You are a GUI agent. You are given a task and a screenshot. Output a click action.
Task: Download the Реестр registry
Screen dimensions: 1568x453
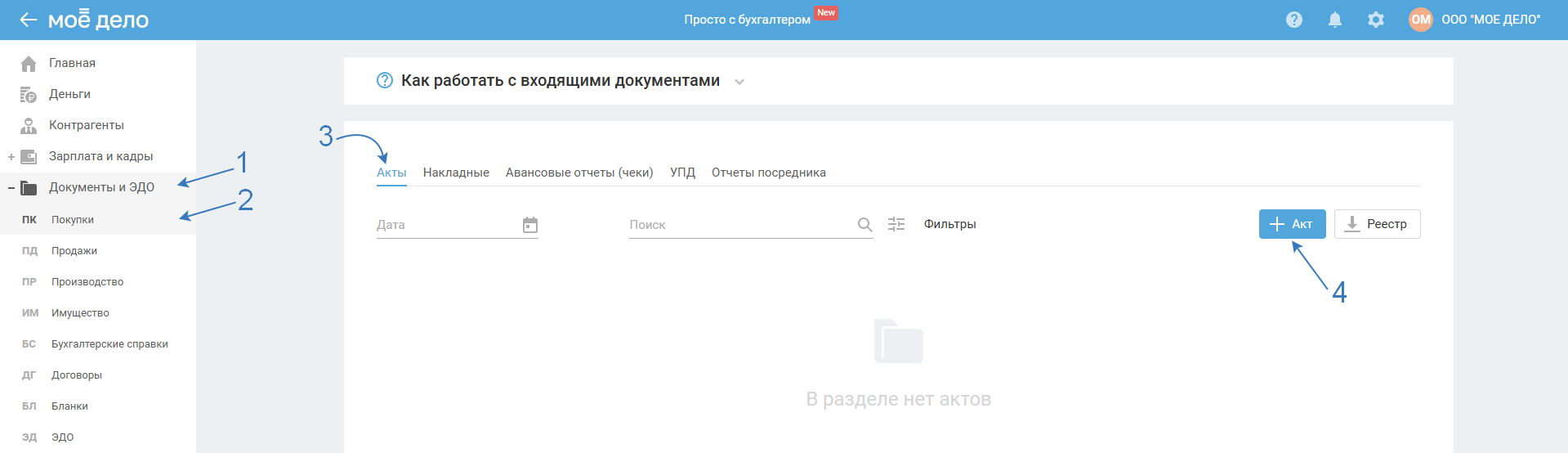coord(1377,224)
